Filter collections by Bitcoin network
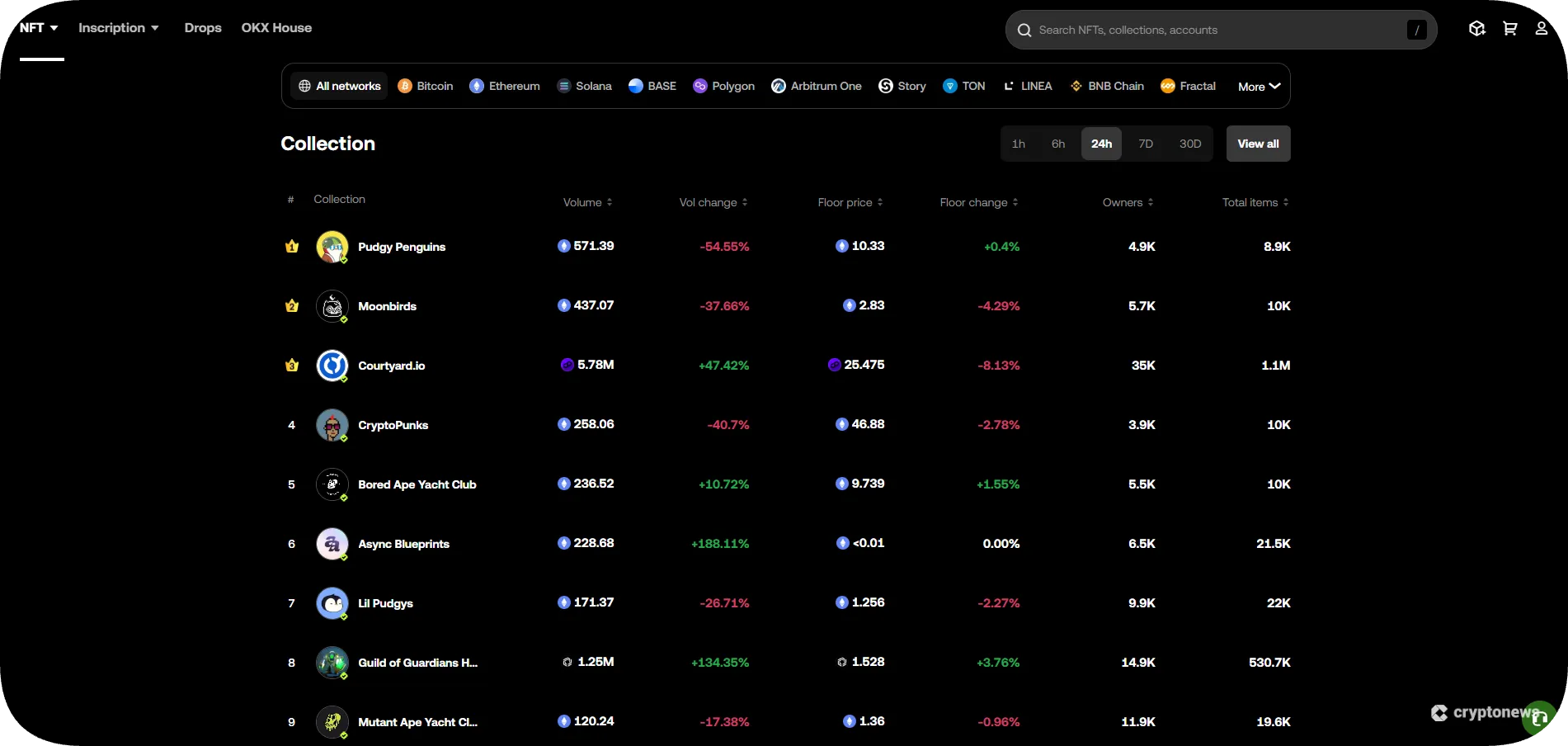 [425, 86]
